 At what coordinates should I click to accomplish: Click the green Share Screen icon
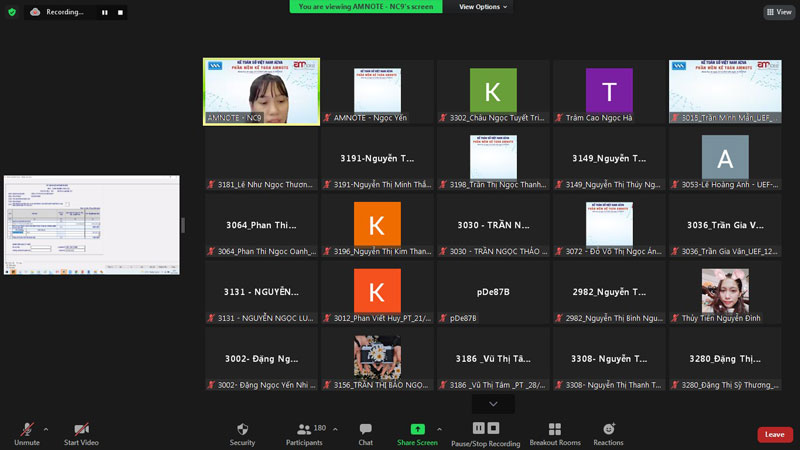click(417, 429)
